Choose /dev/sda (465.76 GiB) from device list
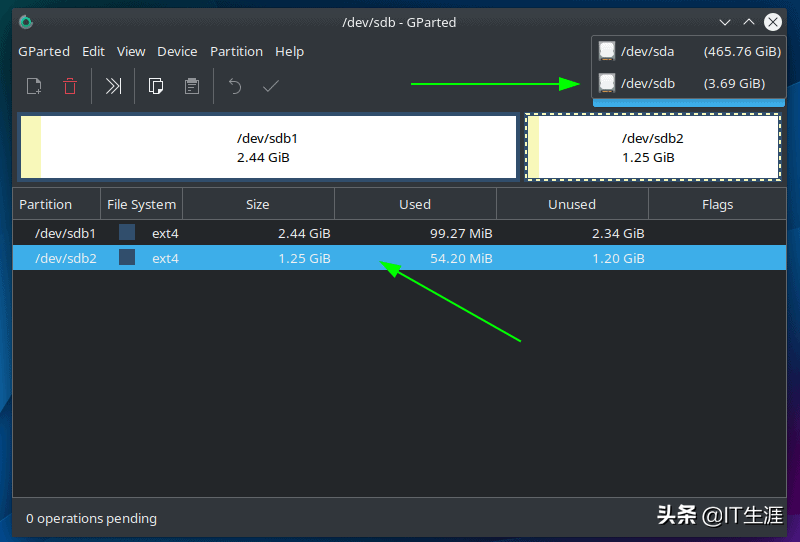The image size is (800, 542). (688, 51)
